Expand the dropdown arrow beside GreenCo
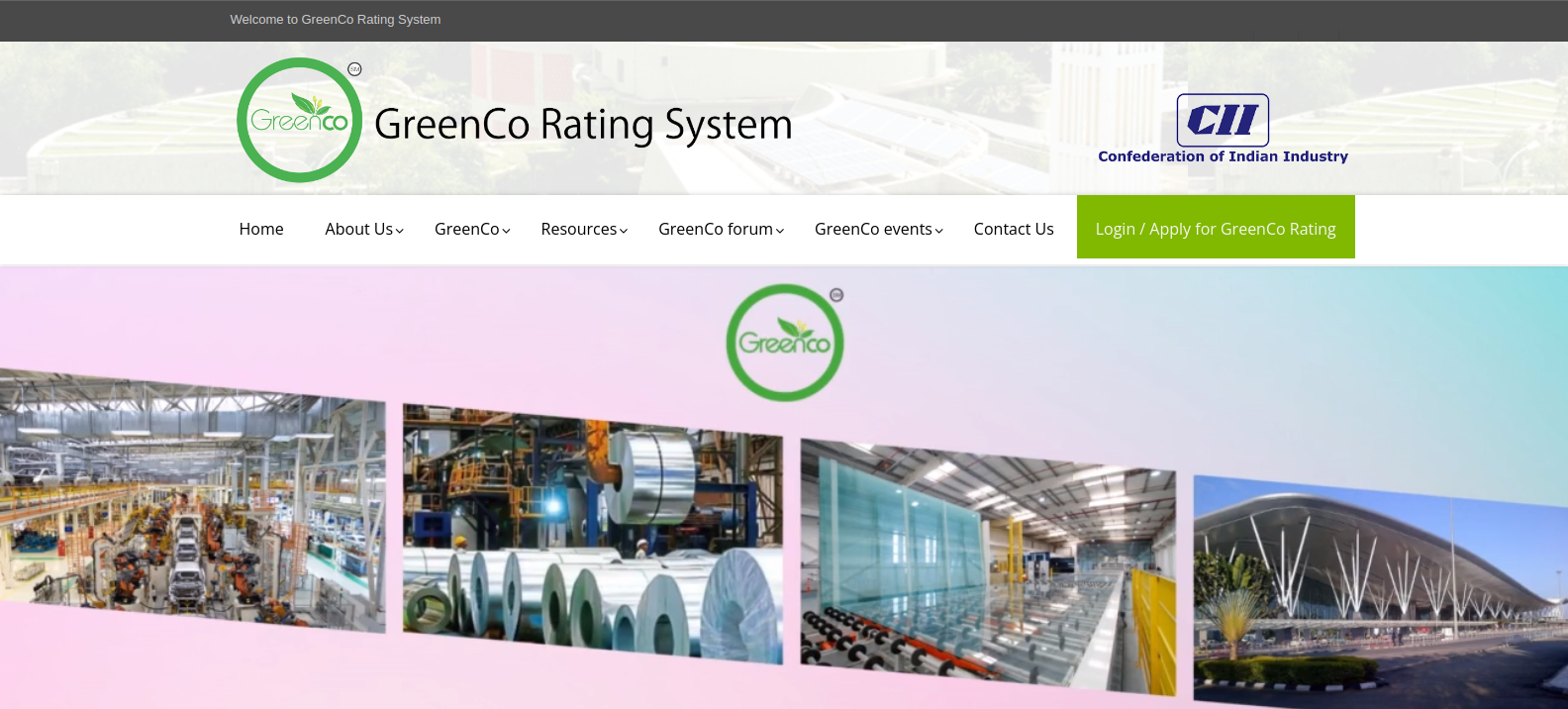Image resolution: width=1568 pixels, height=709 pixels. [x=506, y=231]
